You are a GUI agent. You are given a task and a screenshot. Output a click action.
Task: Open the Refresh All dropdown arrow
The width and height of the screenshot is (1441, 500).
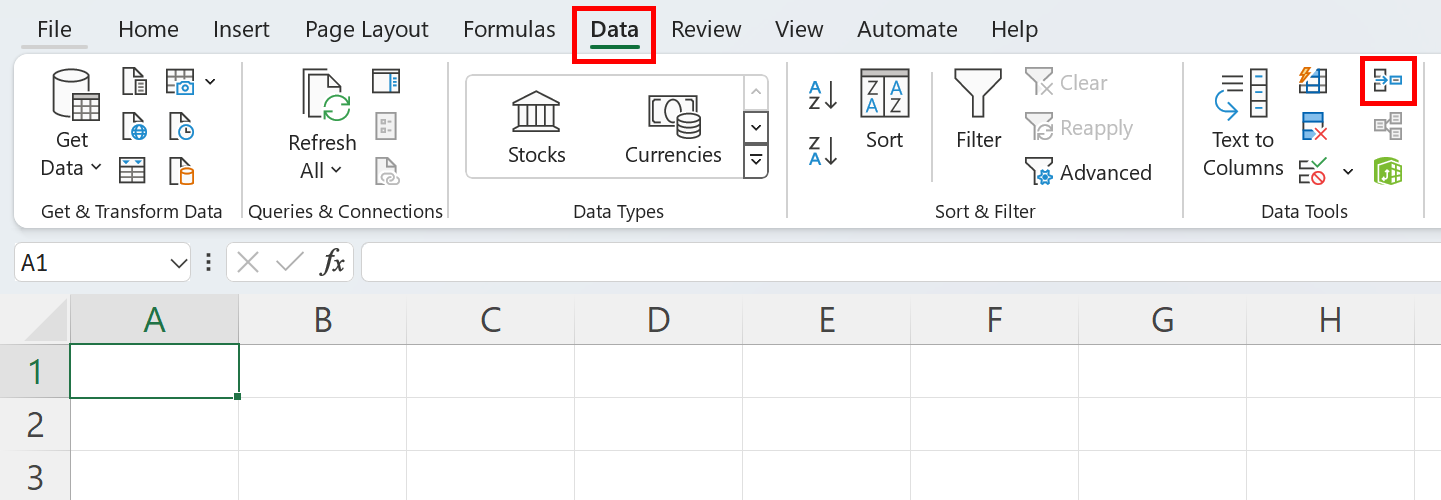(336, 171)
